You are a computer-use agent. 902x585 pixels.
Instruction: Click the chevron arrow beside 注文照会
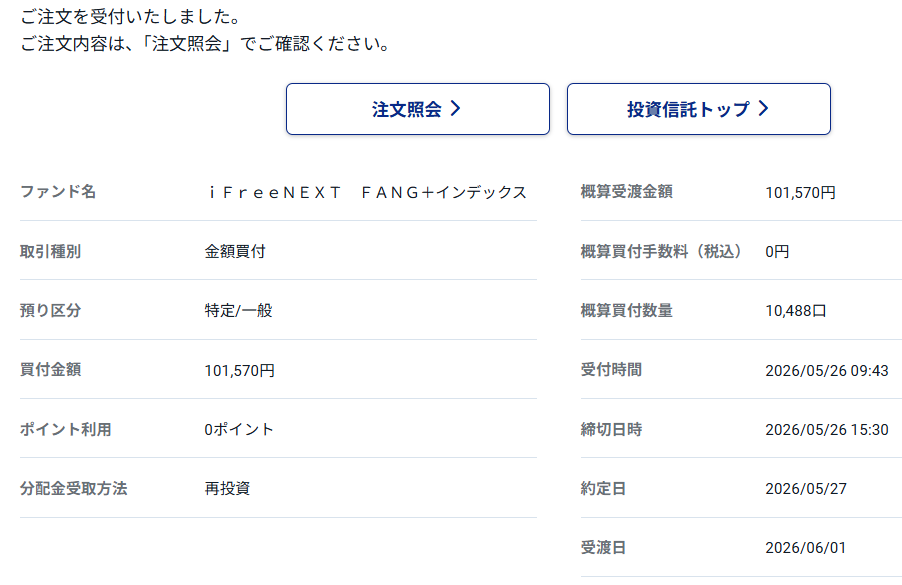click(x=455, y=109)
